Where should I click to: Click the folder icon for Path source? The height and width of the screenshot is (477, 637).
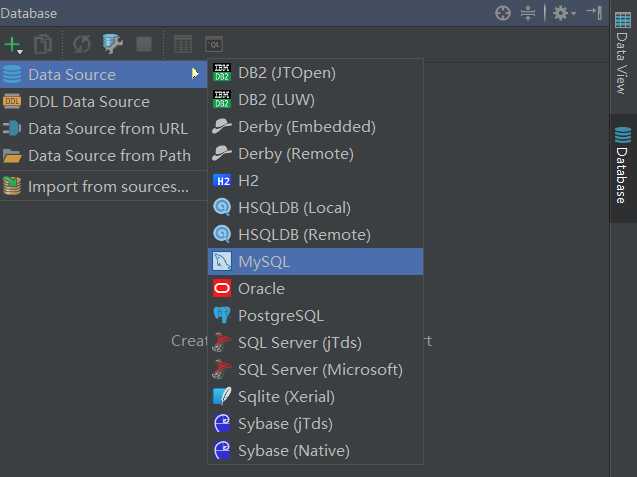coord(12,156)
